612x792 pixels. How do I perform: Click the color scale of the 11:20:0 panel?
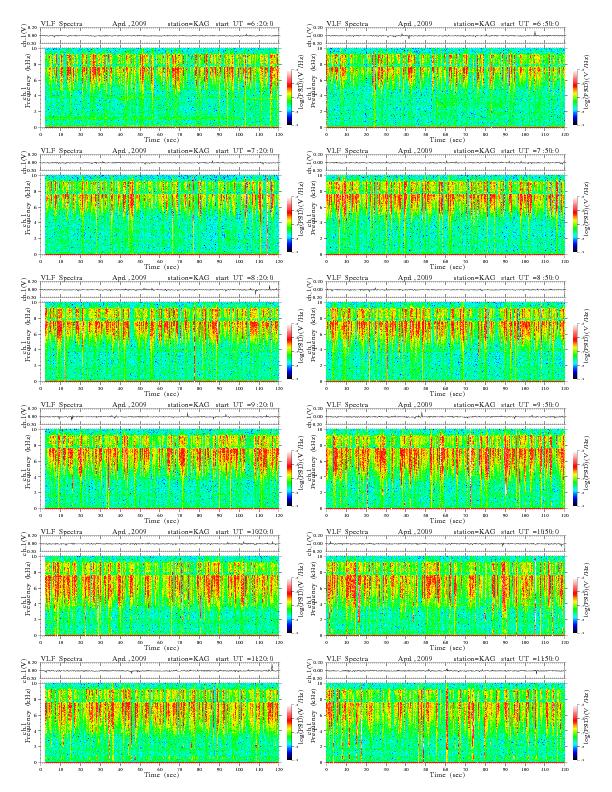pos(289,732)
